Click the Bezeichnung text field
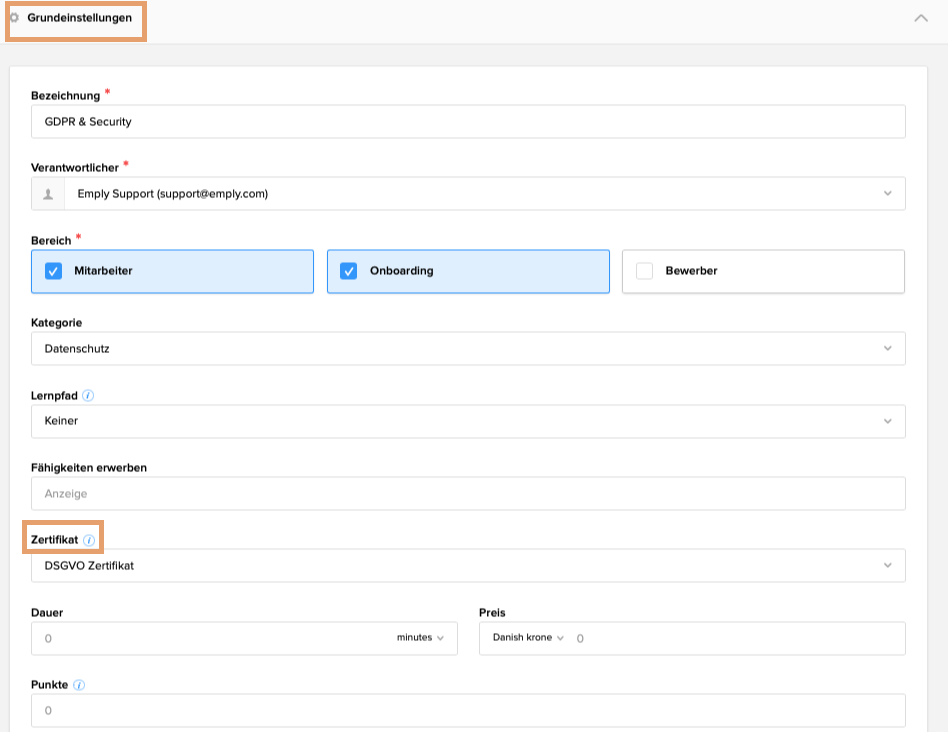948x732 pixels. 400,121
